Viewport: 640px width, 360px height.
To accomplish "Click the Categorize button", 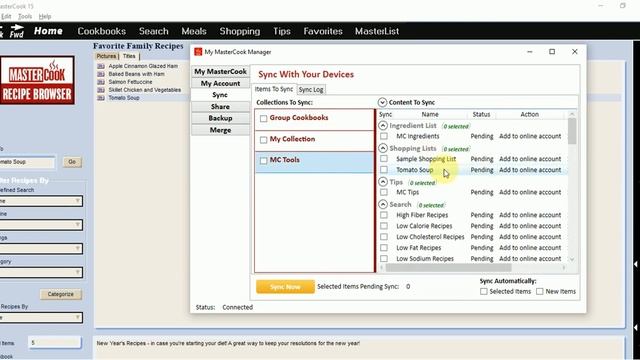I will point(60,294).
